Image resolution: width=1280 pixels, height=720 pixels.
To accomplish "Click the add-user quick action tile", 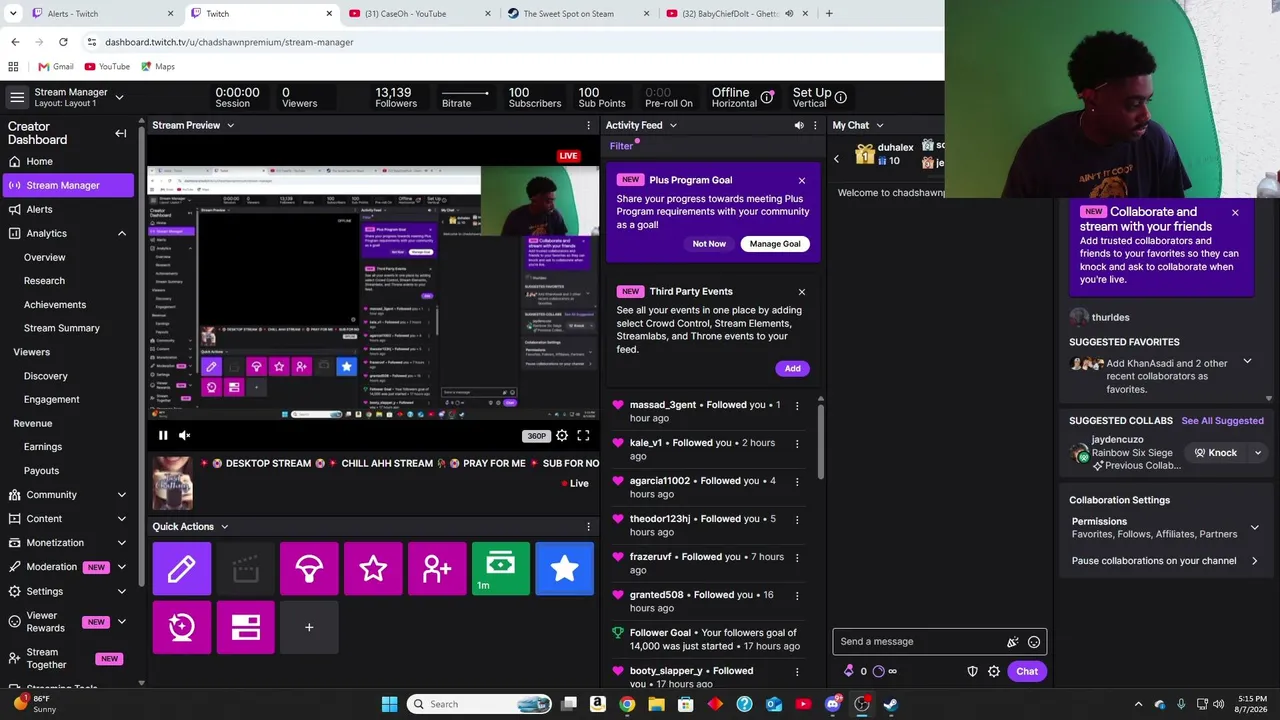I will click(x=437, y=569).
